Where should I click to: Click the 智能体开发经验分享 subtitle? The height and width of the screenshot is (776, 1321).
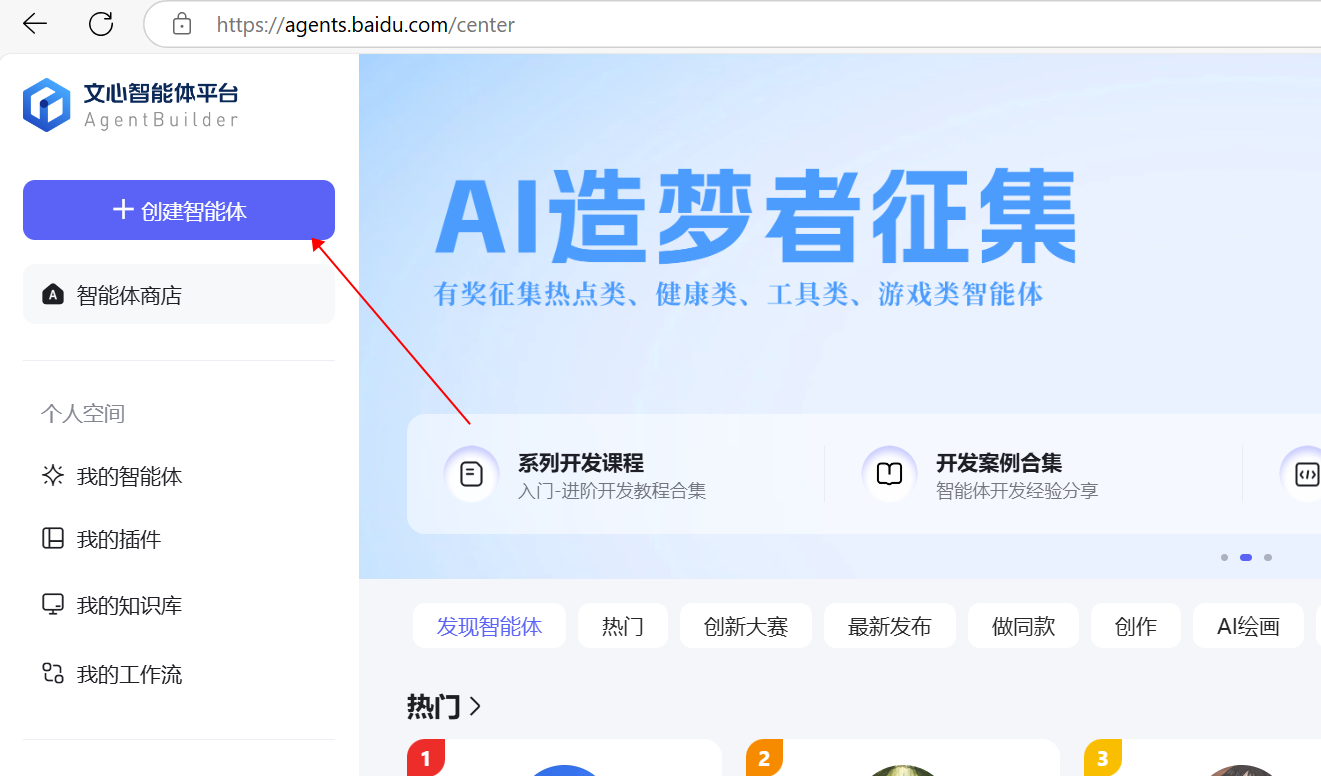1017,491
